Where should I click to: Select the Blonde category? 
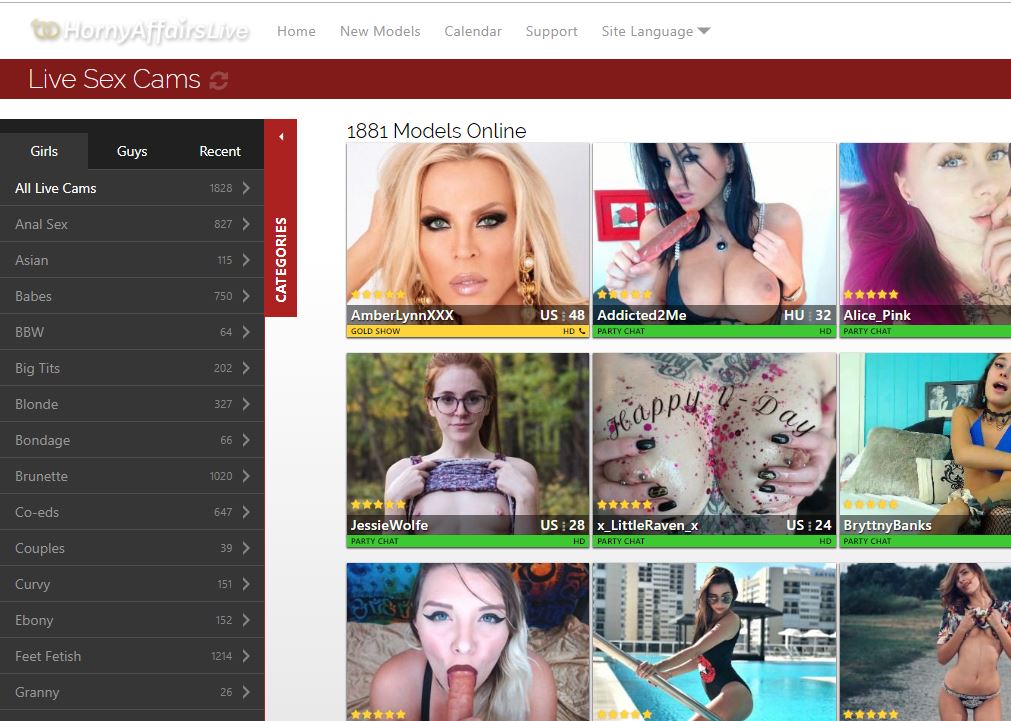[132, 404]
